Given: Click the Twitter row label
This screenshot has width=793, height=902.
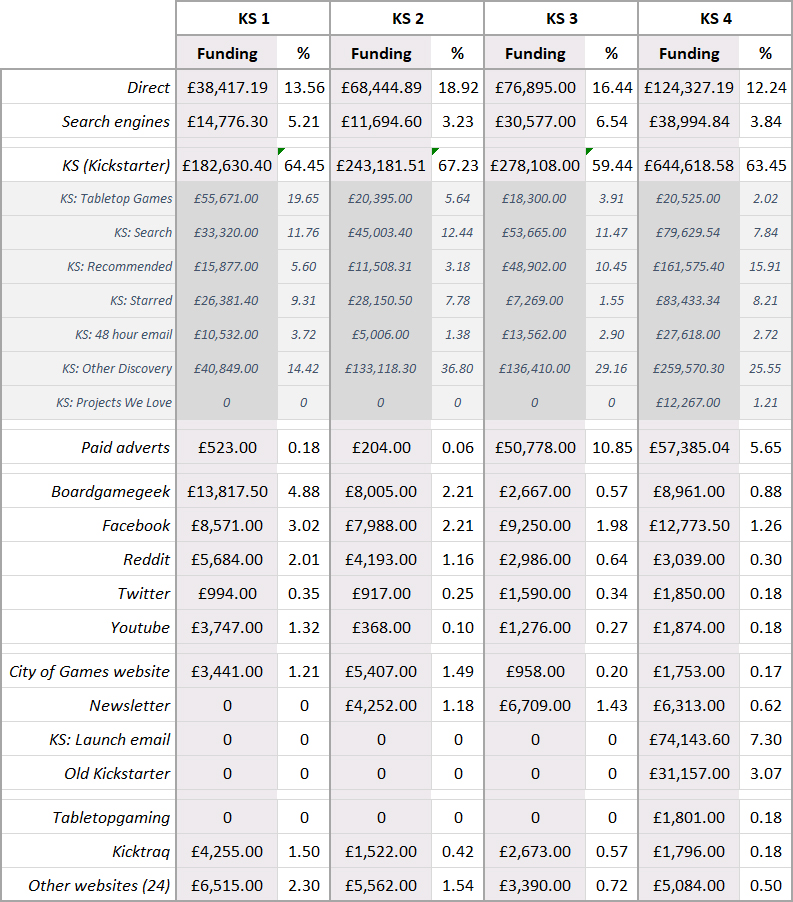Looking at the screenshot, I should click(143, 594).
